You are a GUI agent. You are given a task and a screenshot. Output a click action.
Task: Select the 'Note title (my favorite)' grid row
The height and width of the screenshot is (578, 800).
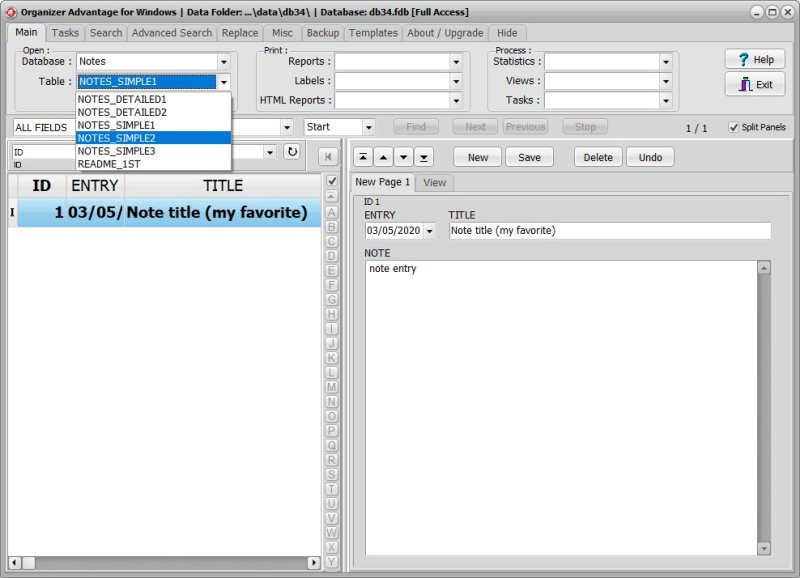pos(165,212)
